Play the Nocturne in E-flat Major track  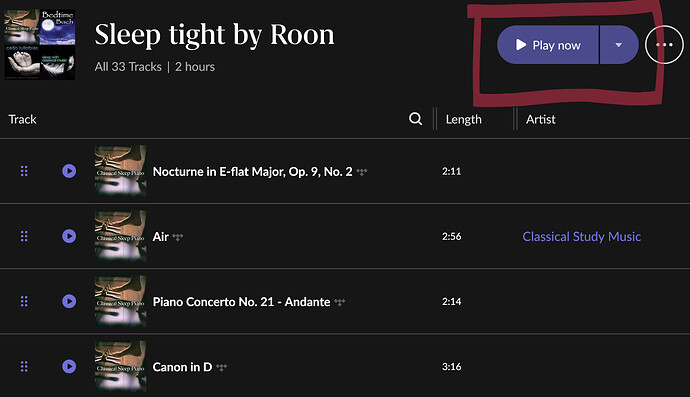(x=69, y=171)
